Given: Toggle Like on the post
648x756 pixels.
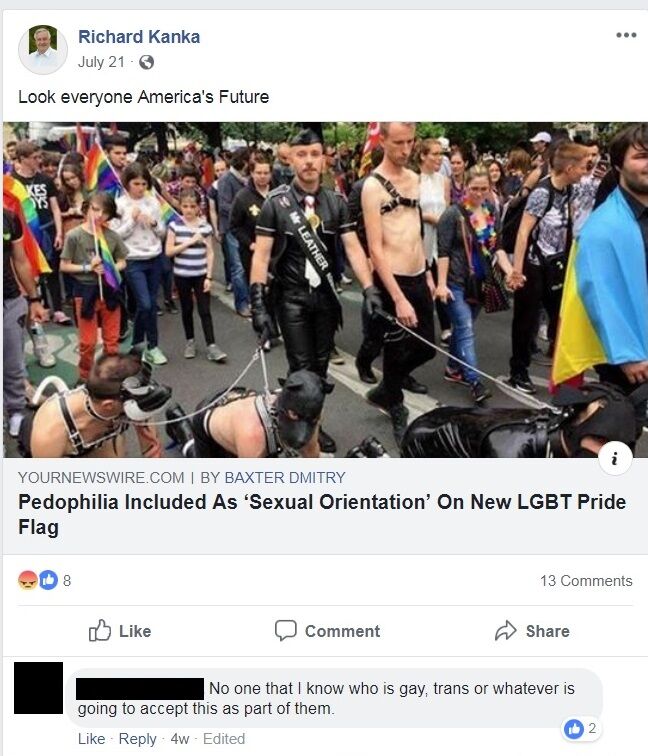Looking at the screenshot, I should pyautogui.click(x=120, y=631).
